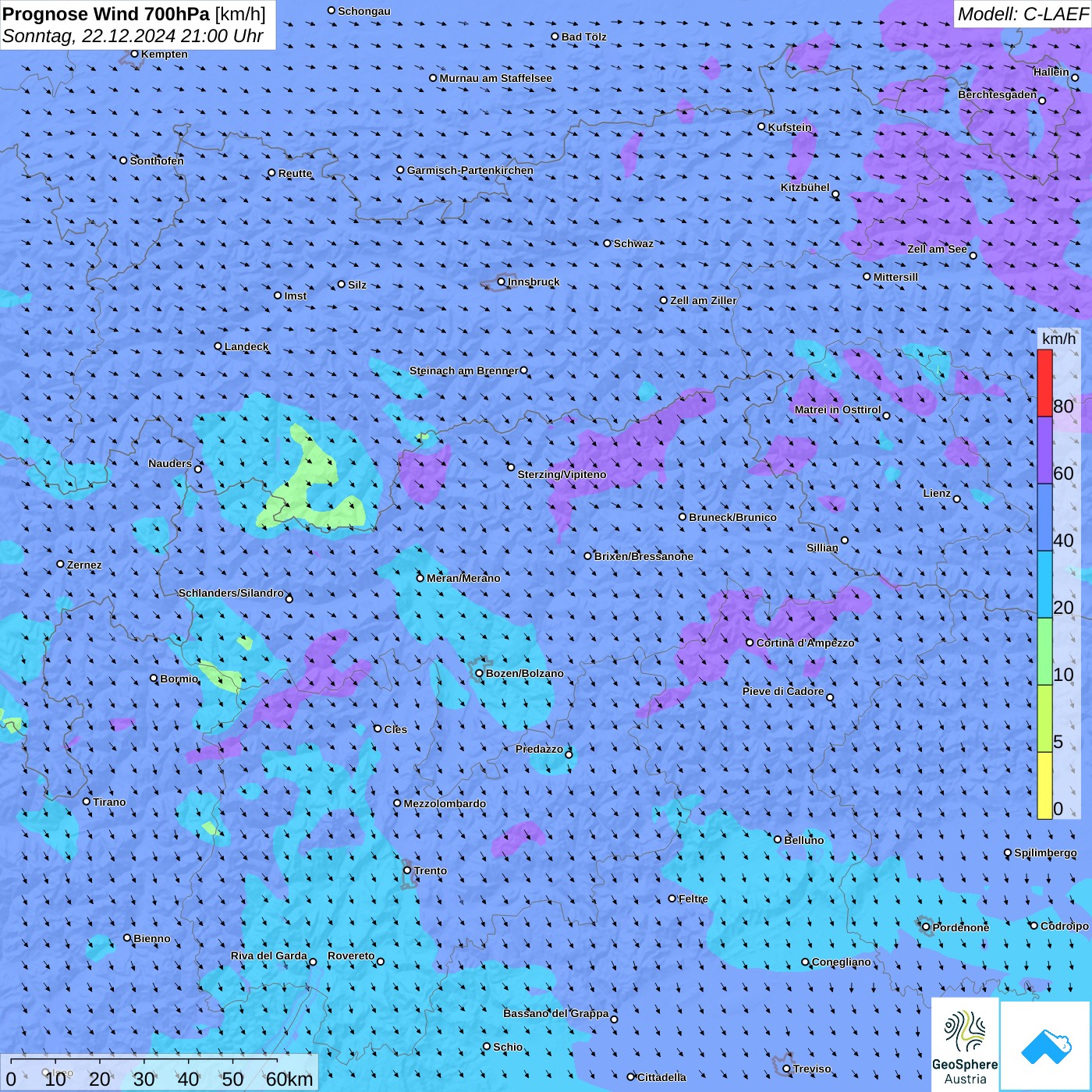Click the 'Matrei in Osttirol' label
1092x1092 pixels.
point(838,409)
